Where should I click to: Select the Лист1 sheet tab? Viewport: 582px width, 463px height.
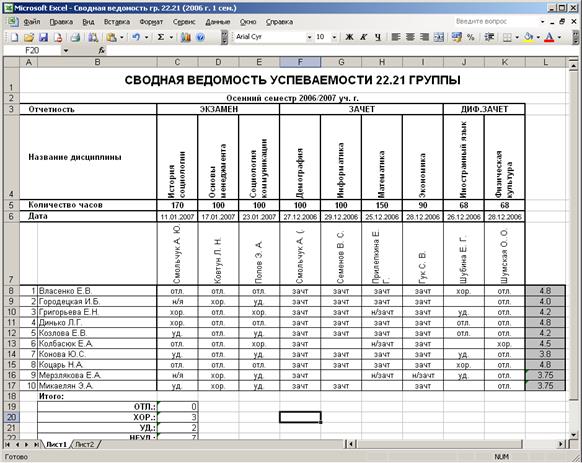56,444
